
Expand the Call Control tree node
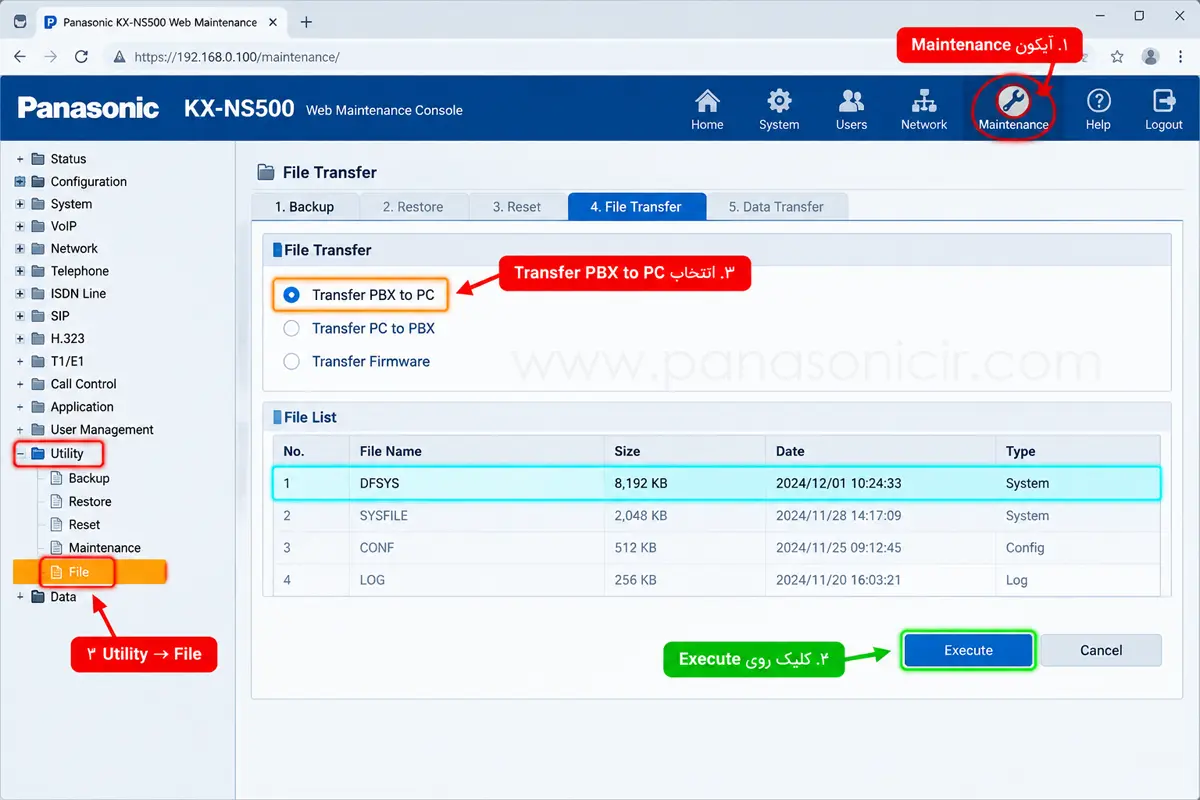(20, 384)
